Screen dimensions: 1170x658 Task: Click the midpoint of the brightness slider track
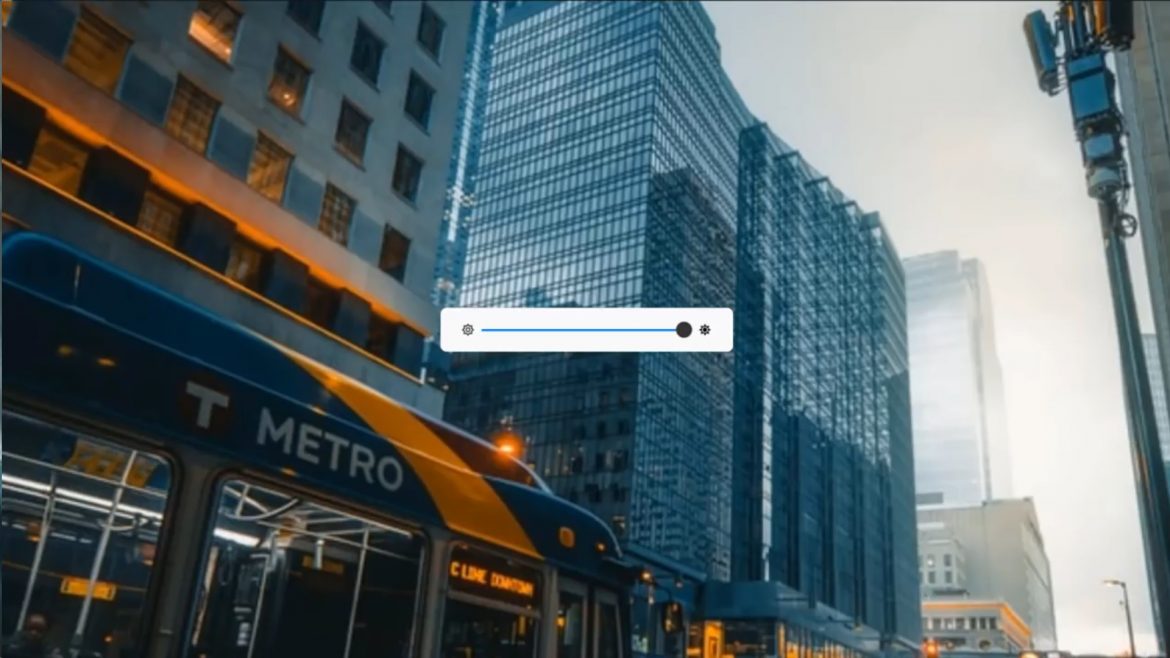coord(580,330)
